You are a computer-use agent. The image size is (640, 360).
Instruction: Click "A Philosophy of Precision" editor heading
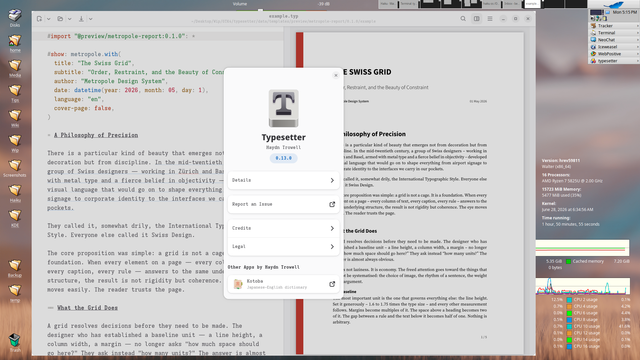[x=96, y=135]
